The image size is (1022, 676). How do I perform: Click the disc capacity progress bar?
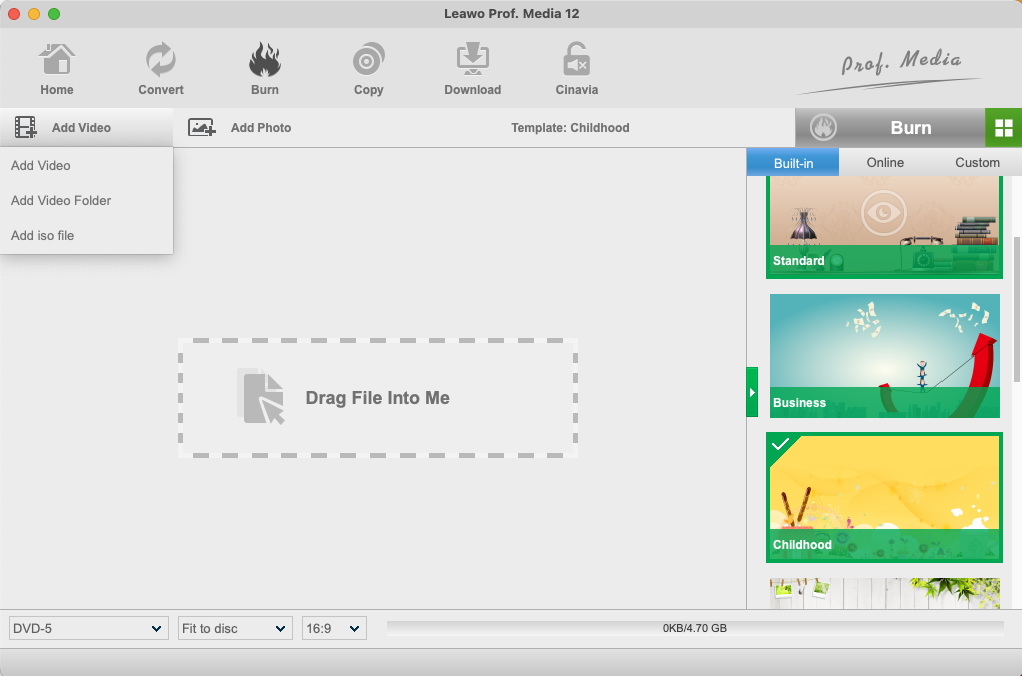coord(695,628)
